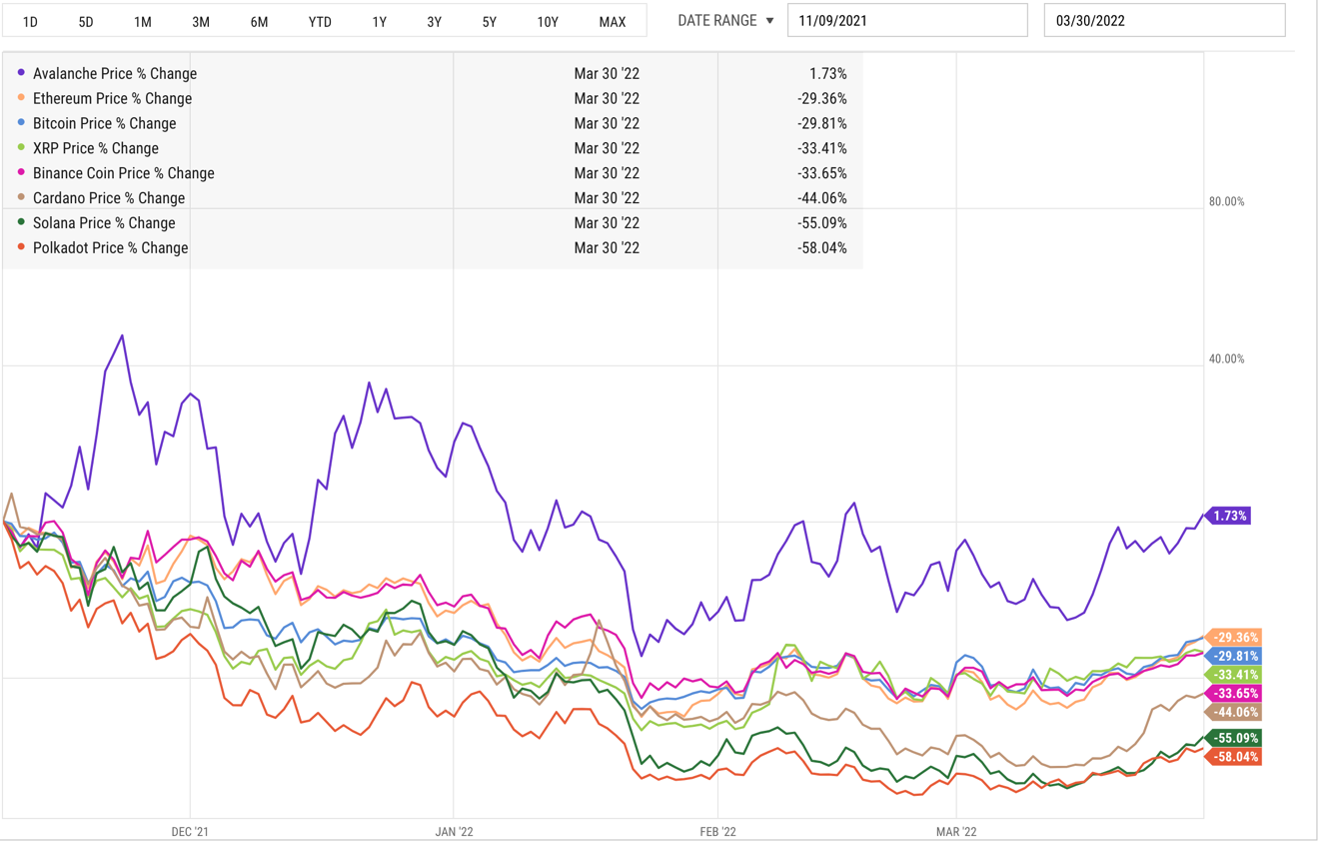1320x846 pixels.
Task: Select the 1D time range
Action: tap(30, 21)
